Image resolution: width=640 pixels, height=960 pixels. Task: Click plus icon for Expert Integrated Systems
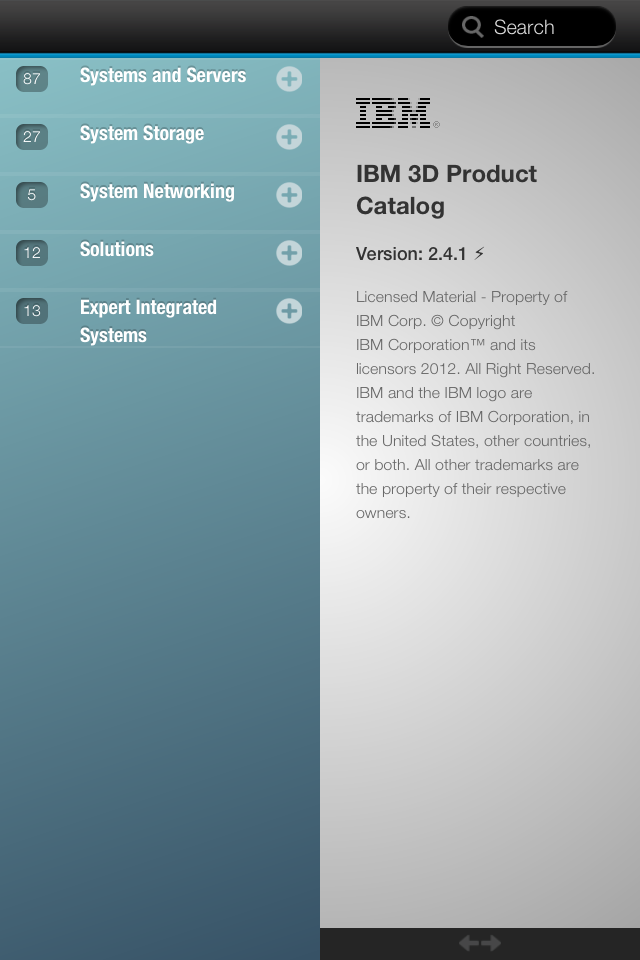tap(289, 311)
